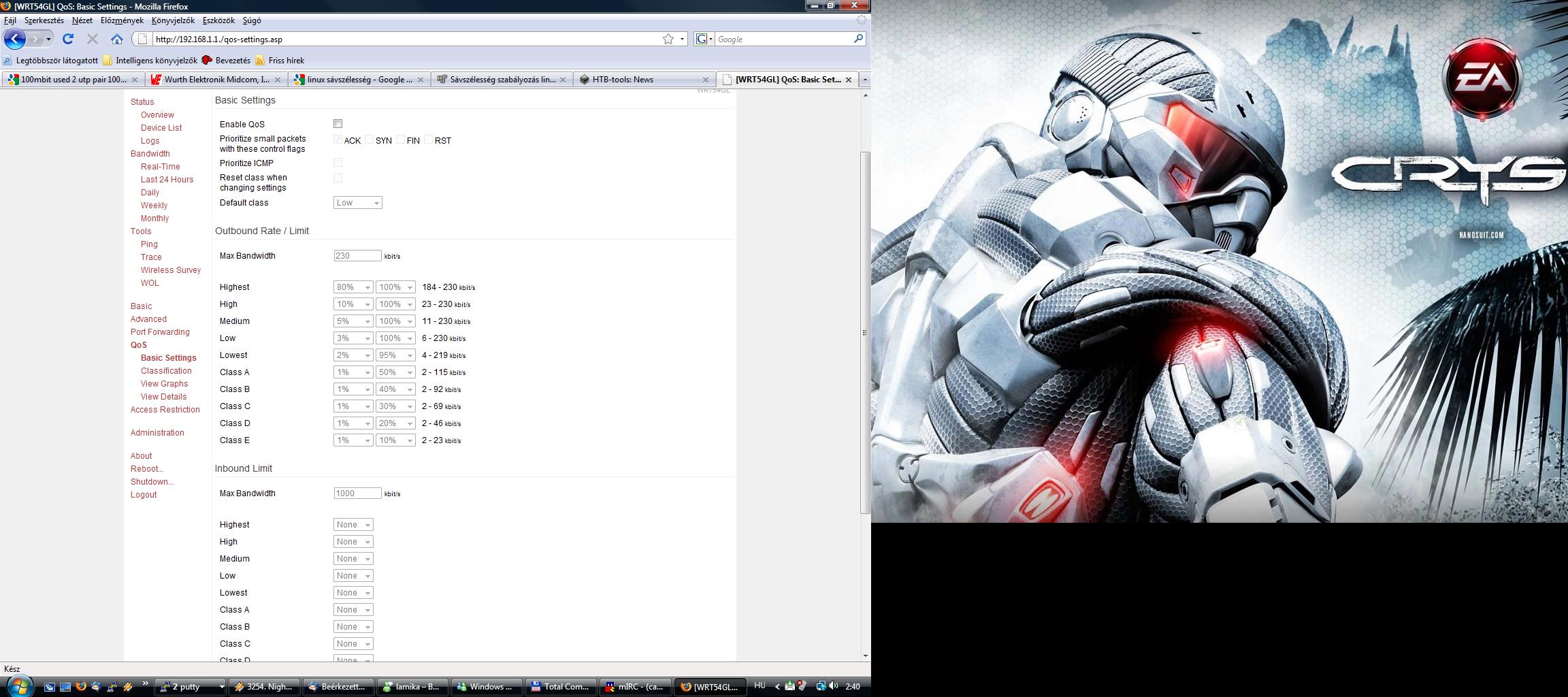Close the HTB-tools: News tab

coord(706,80)
